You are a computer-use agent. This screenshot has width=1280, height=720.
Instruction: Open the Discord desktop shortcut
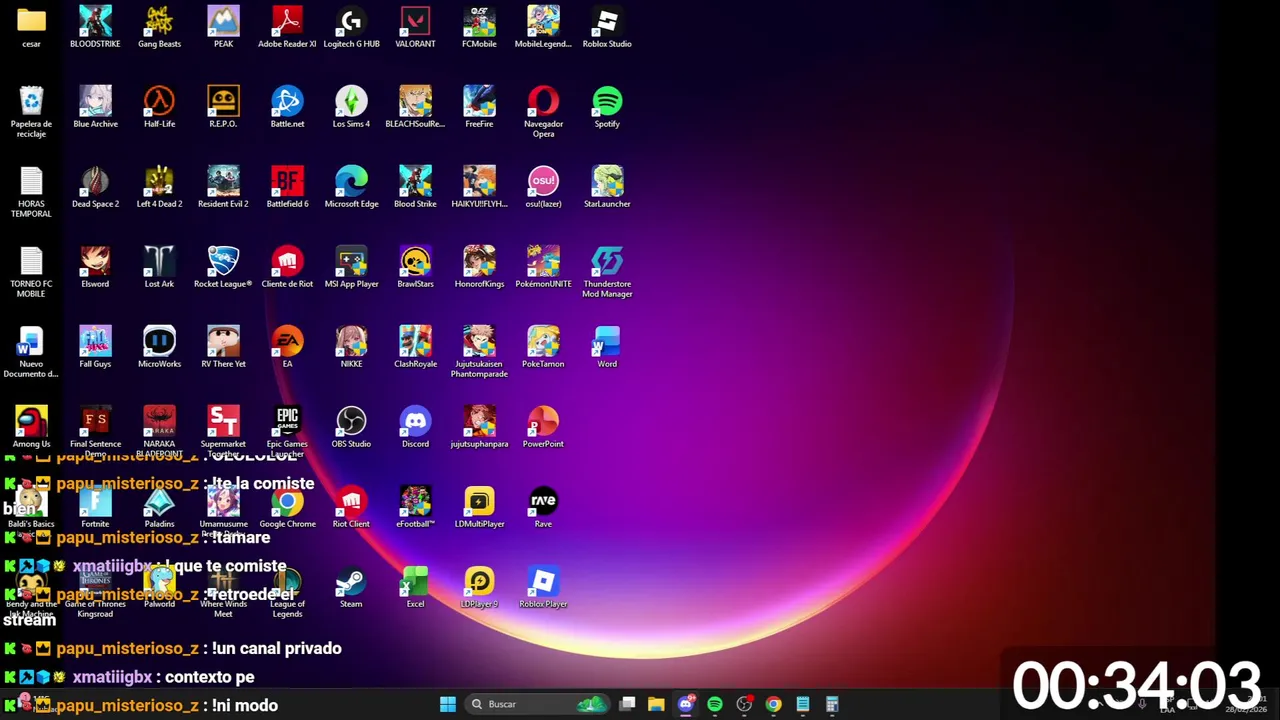click(415, 427)
